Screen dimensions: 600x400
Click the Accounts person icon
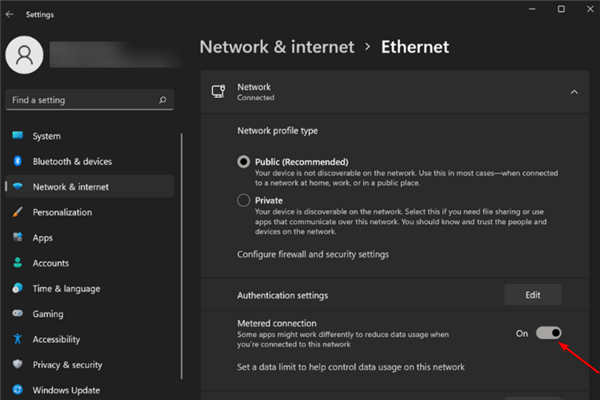(17, 263)
